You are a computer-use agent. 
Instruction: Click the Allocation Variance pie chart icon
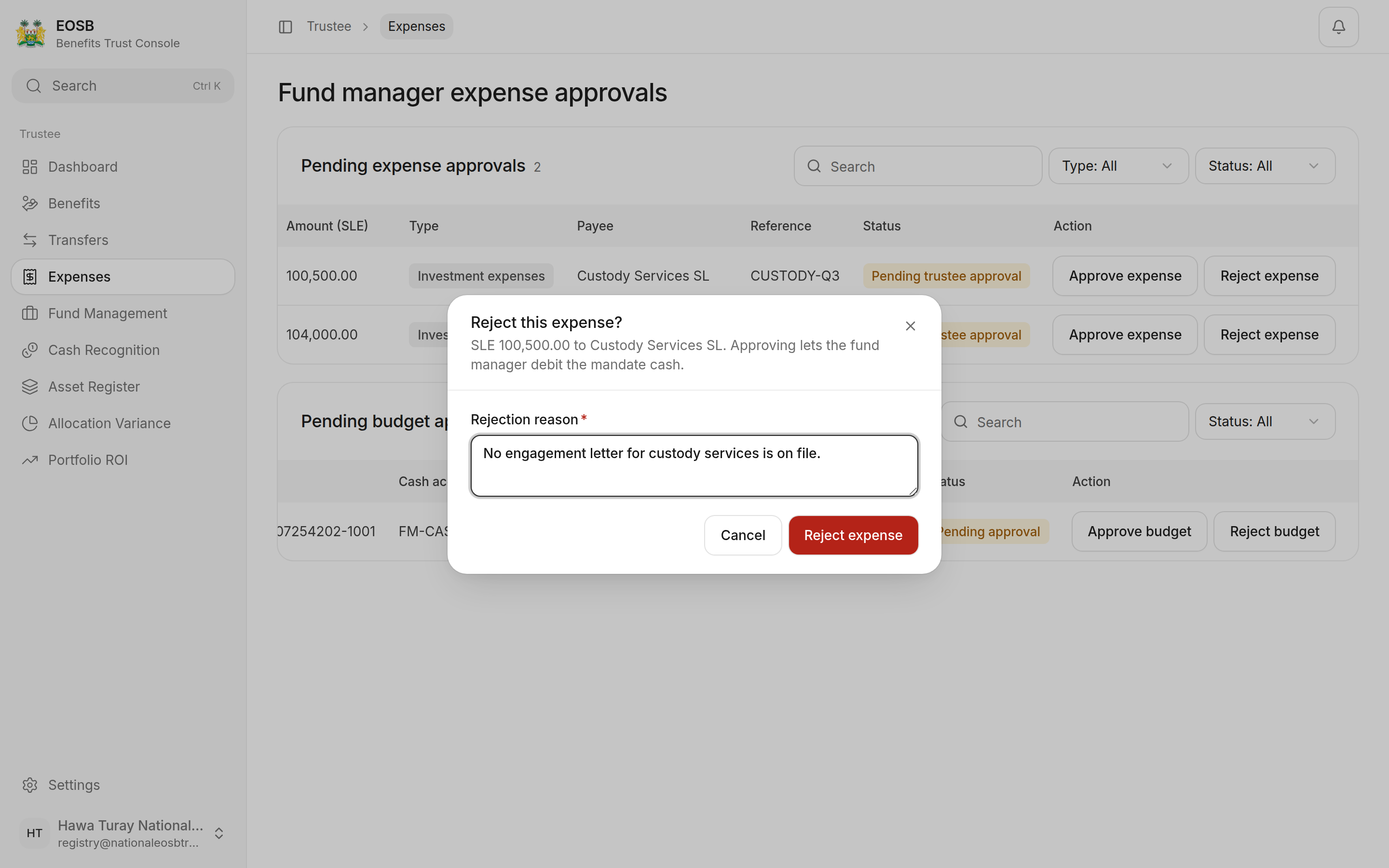[x=30, y=424]
